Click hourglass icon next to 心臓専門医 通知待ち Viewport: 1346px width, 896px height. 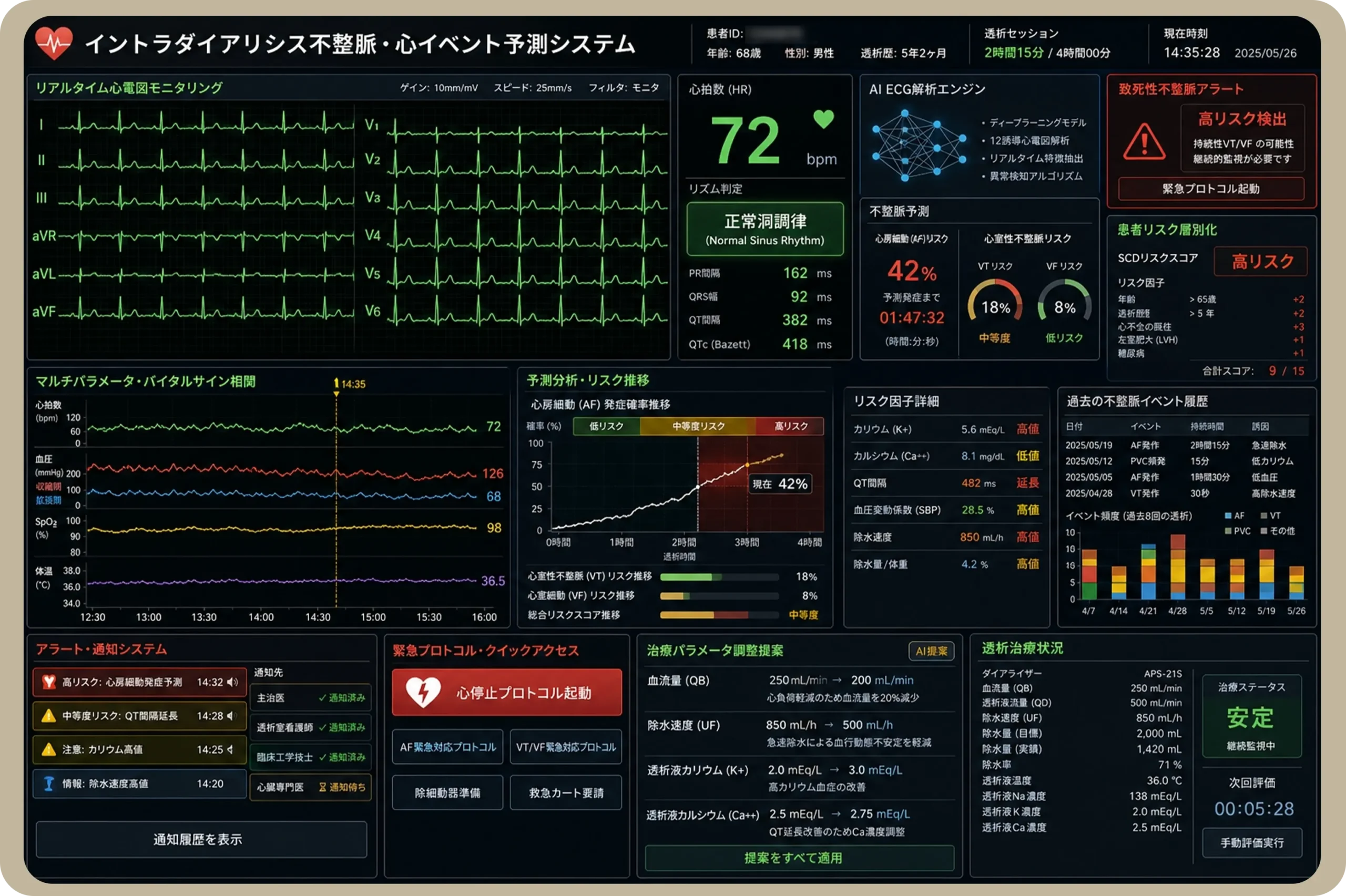pos(322,787)
